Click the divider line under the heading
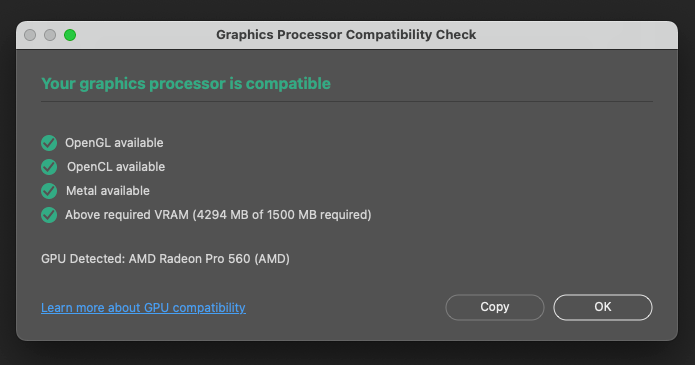 click(347, 102)
